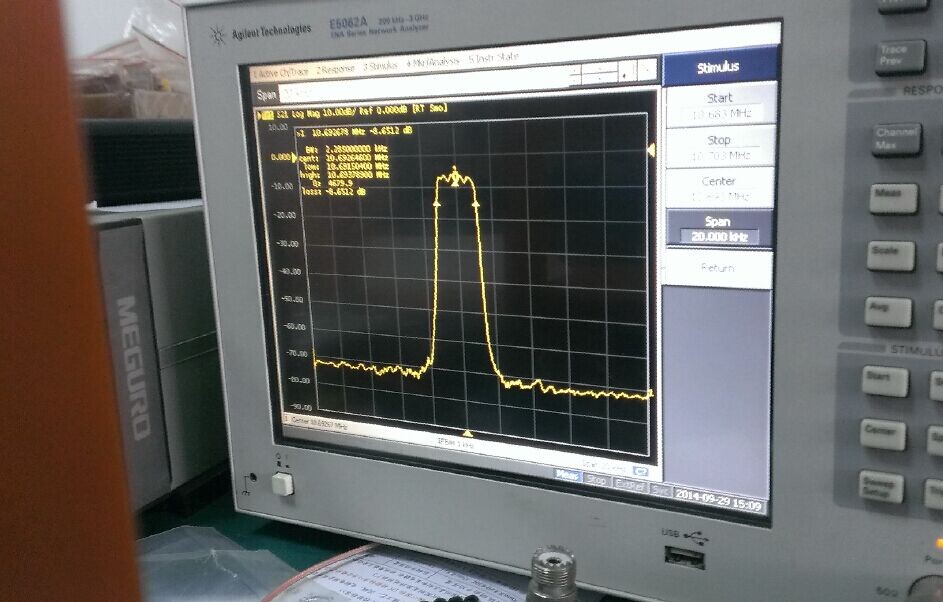Viewport: 943px width, 602px height.
Task: Click the Svc status bar indicator
Action: tap(660, 489)
